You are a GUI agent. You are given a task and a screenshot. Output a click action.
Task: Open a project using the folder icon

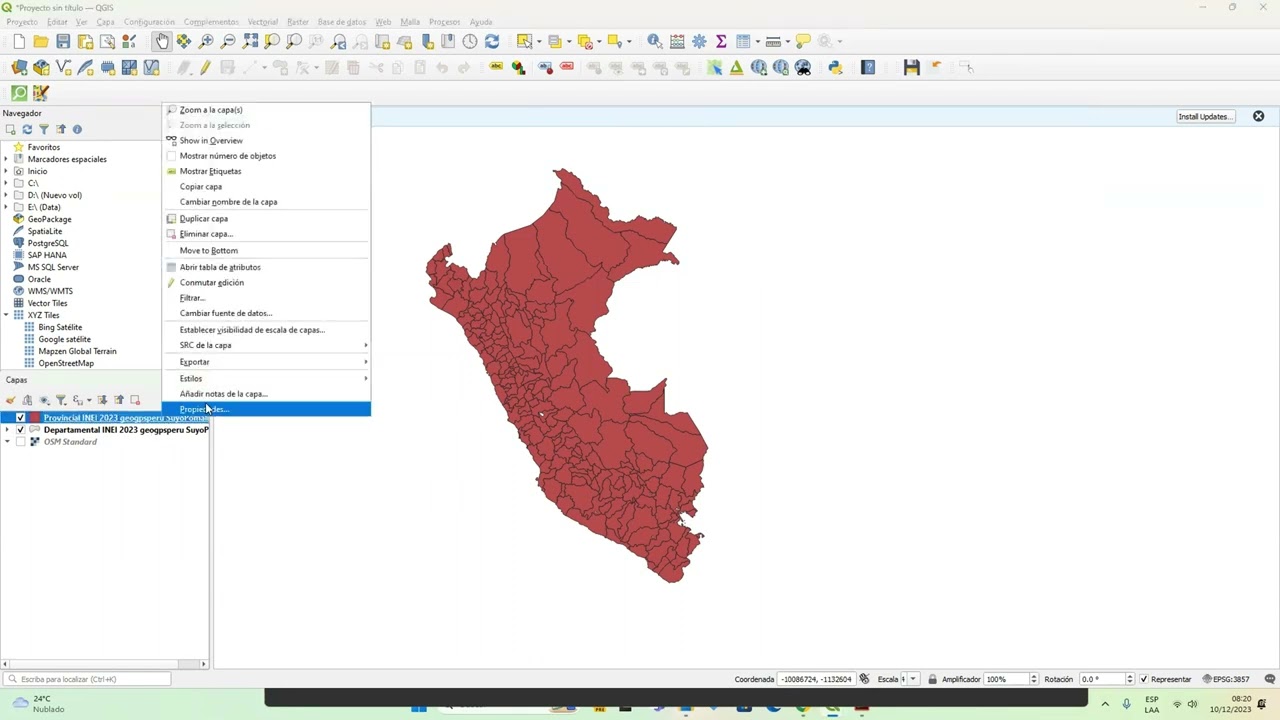tap(41, 41)
